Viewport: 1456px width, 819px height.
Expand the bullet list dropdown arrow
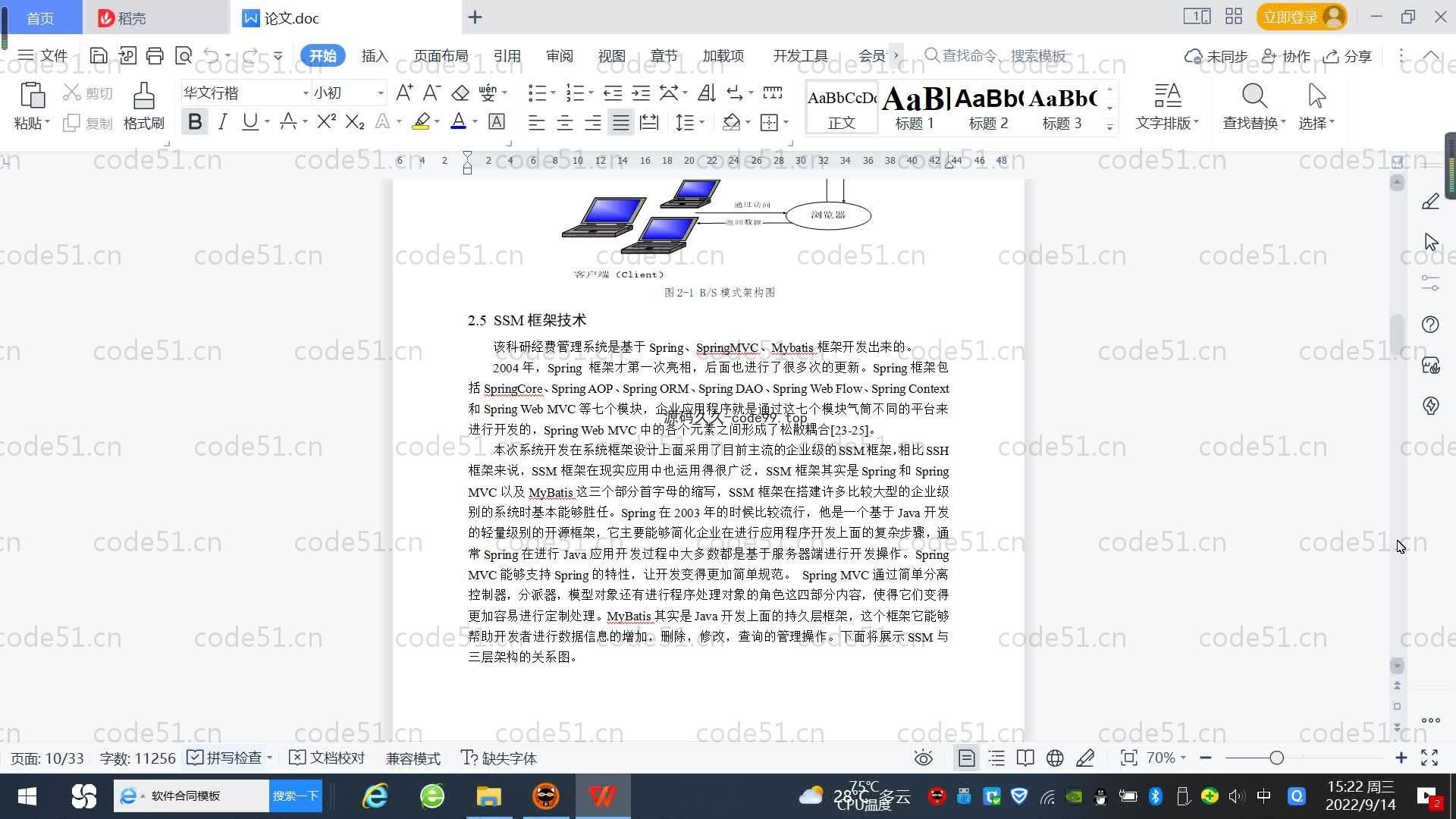point(552,93)
